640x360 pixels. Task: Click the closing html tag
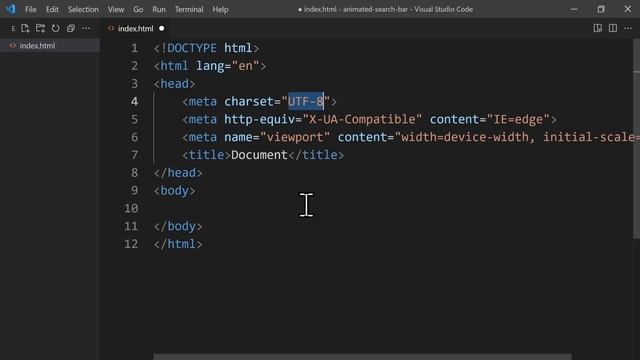178,244
